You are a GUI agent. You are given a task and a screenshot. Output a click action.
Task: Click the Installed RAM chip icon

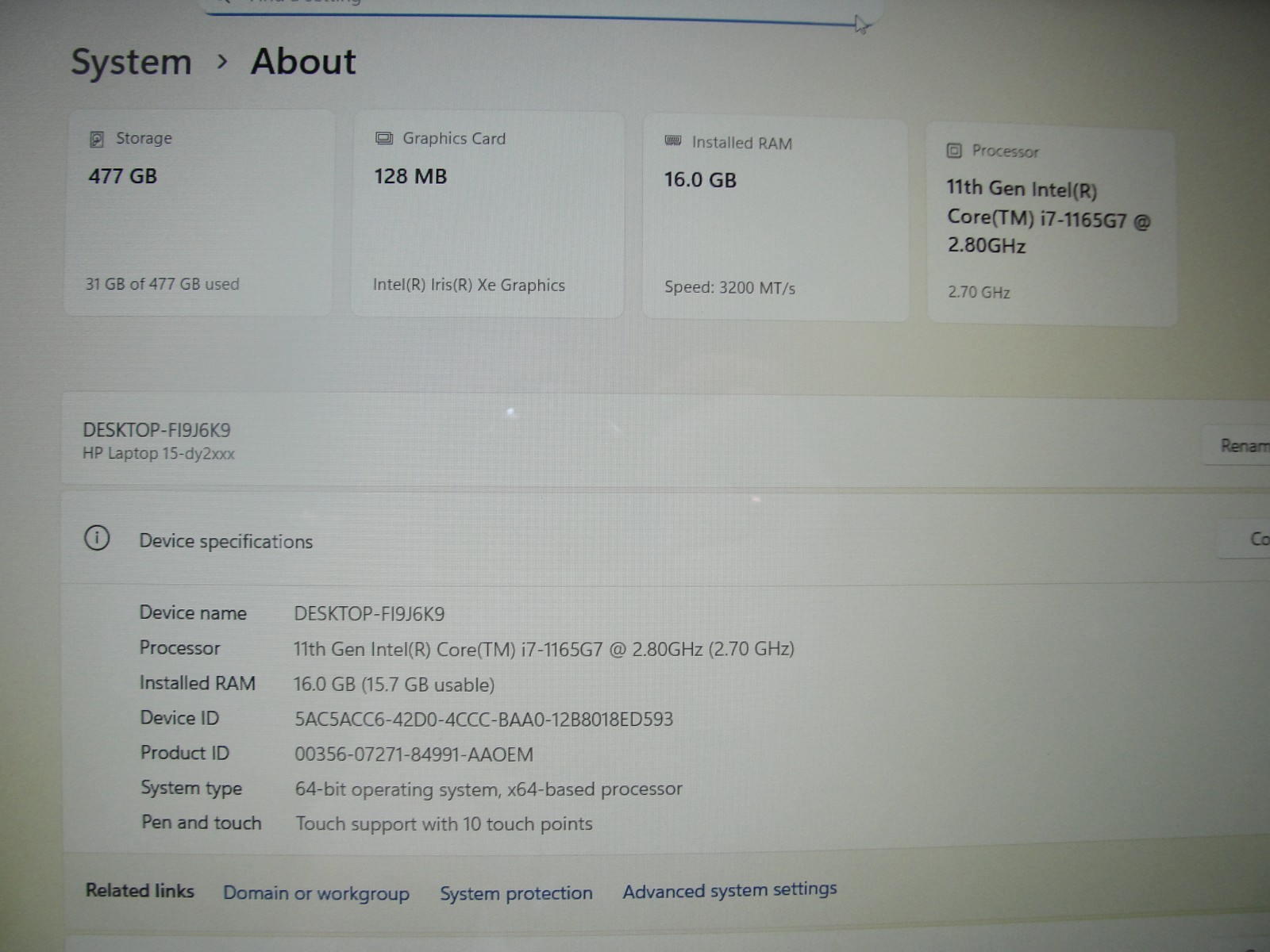673,141
